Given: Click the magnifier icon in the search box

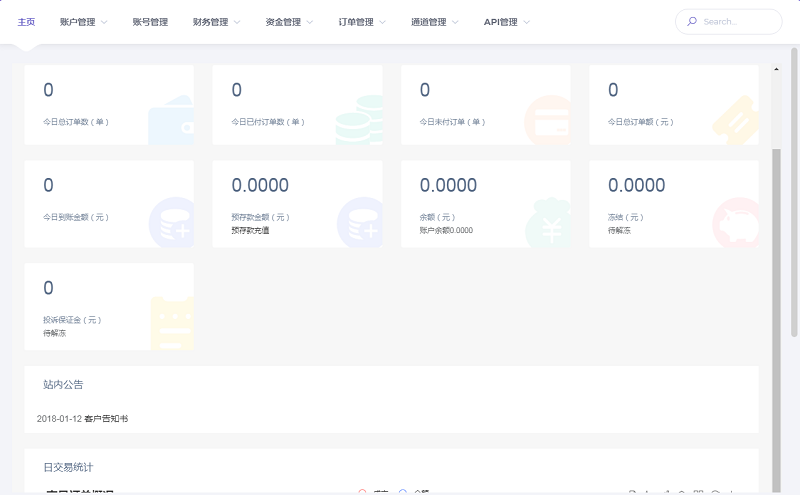Looking at the screenshot, I should (x=692, y=21).
